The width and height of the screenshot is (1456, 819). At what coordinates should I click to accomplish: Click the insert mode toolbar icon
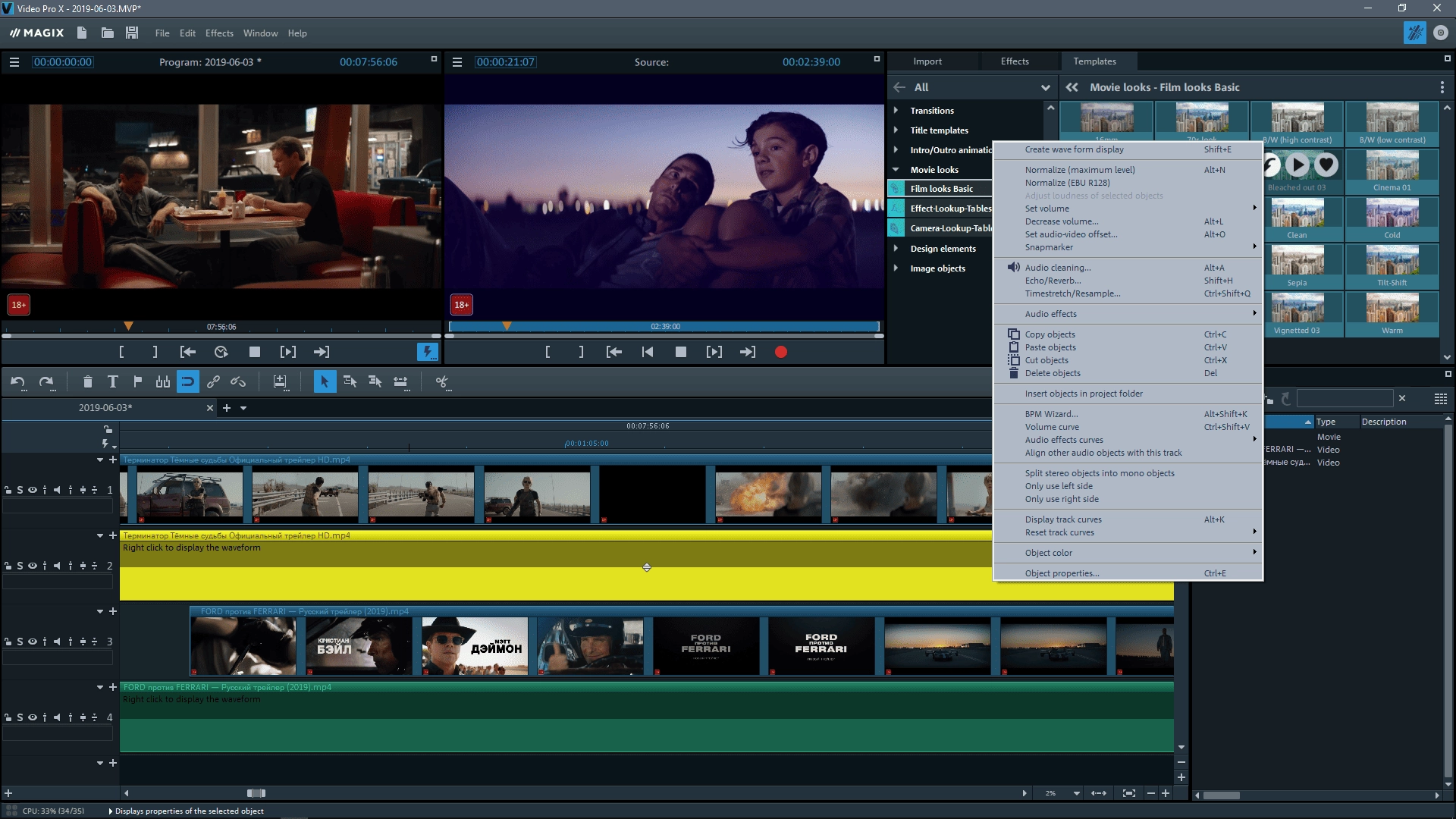click(280, 382)
